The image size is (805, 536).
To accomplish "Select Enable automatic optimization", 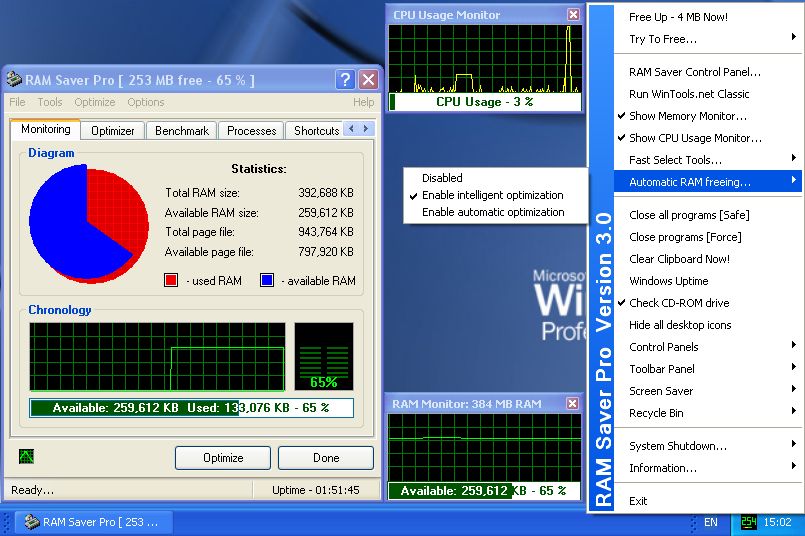I will click(492, 212).
